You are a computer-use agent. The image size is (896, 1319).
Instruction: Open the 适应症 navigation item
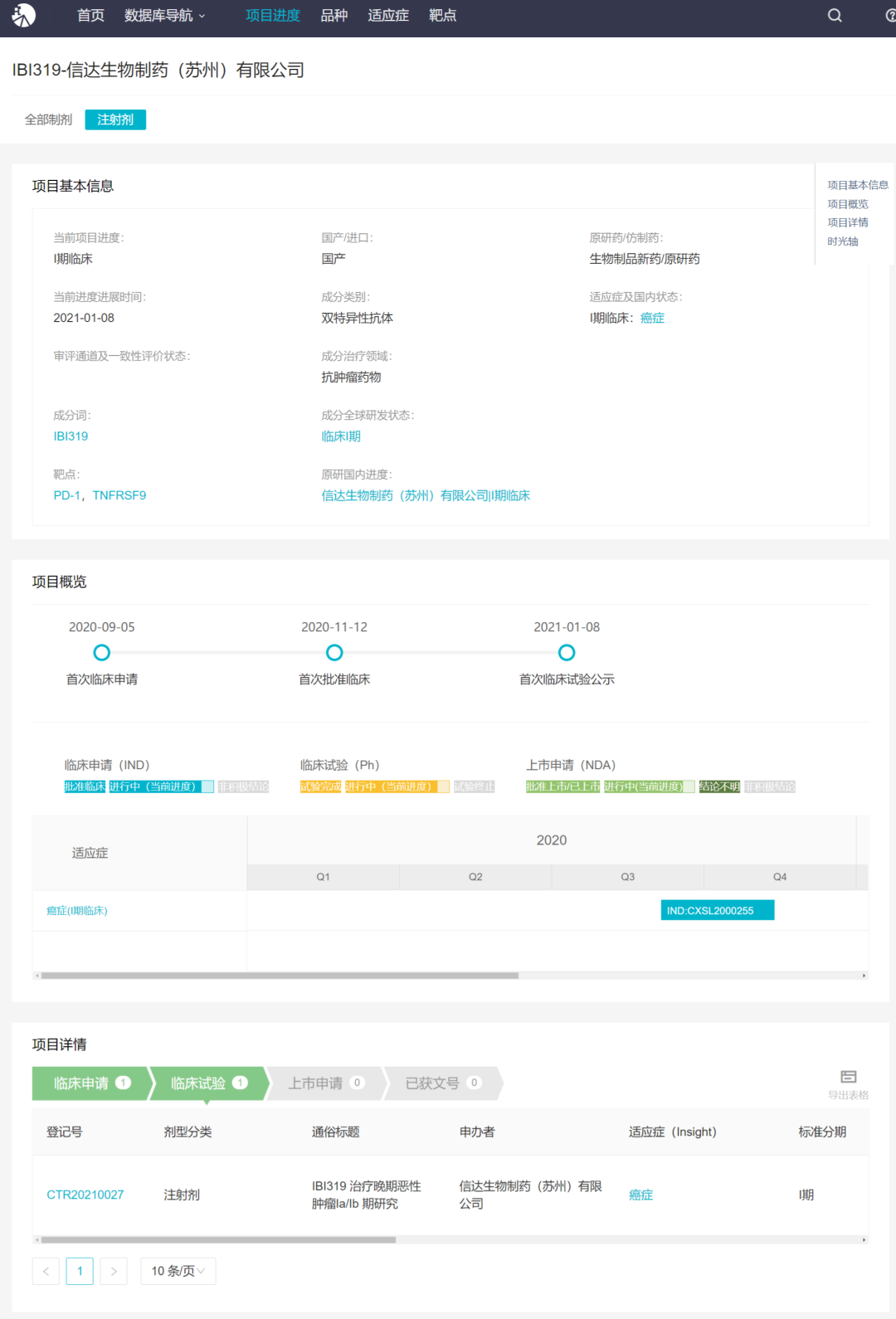coord(388,15)
